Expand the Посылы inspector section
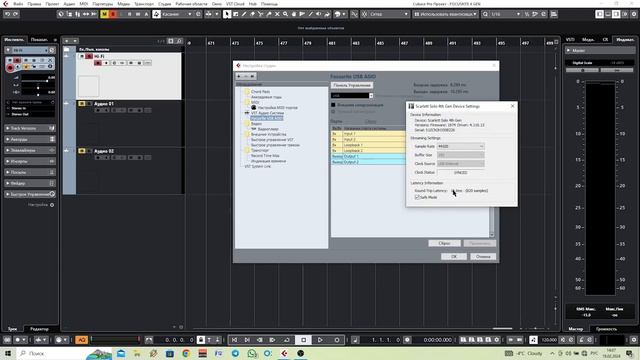This screenshot has width=640, height=360. point(30,172)
